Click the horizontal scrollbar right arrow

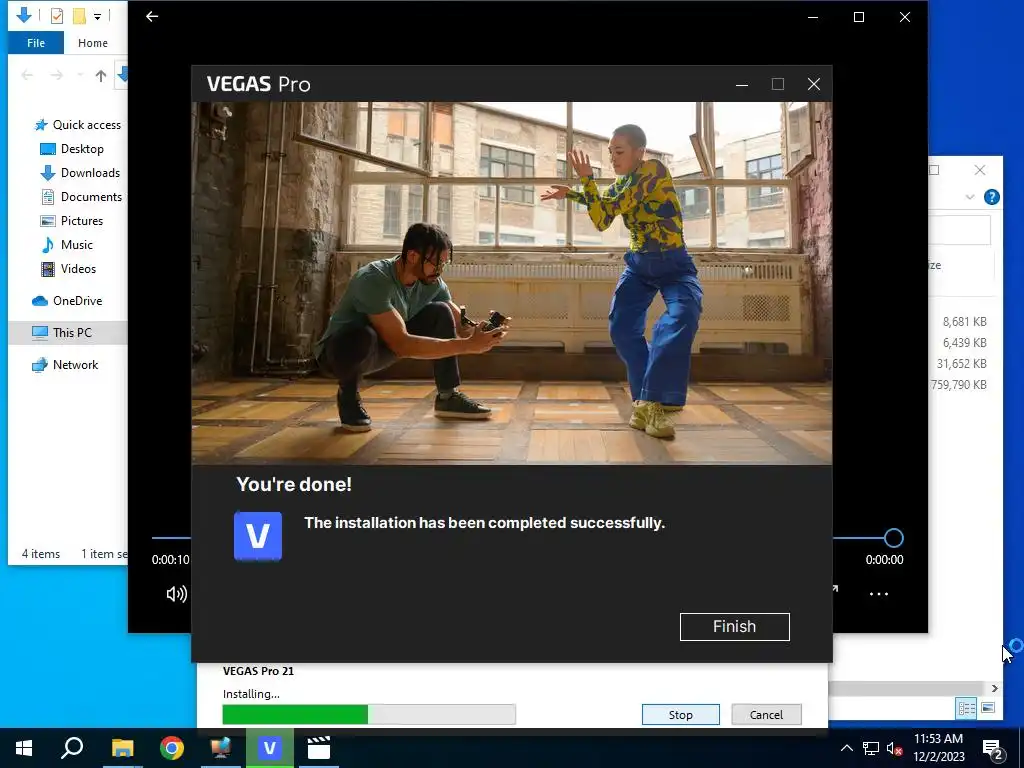pyautogui.click(x=994, y=688)
